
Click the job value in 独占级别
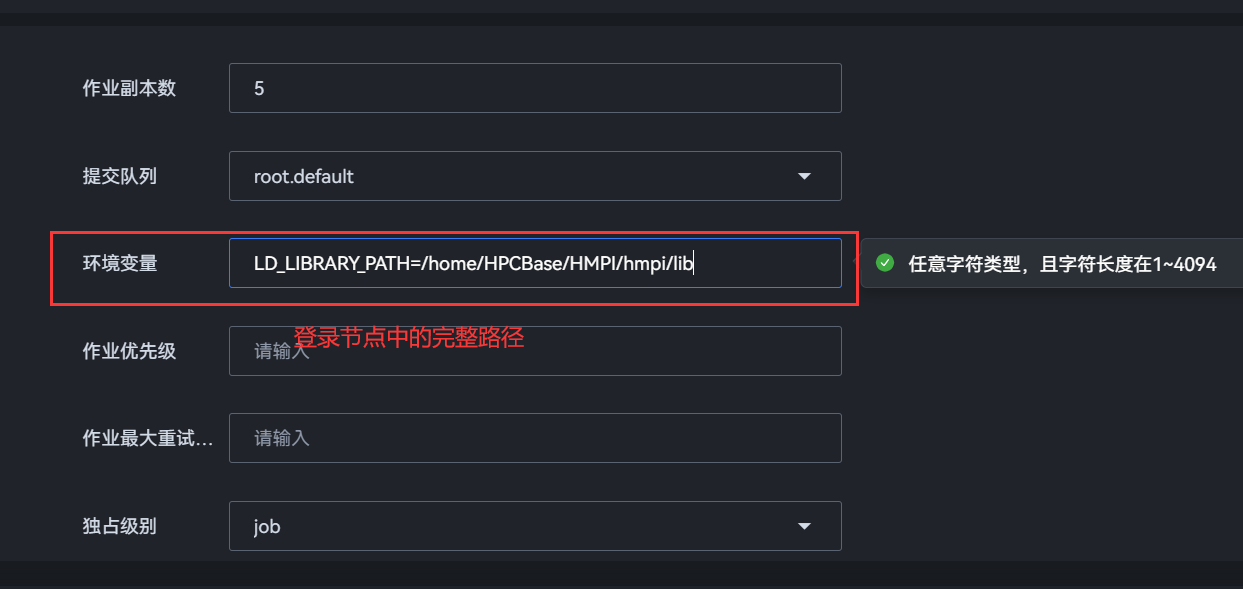click(x=267, y=527)
